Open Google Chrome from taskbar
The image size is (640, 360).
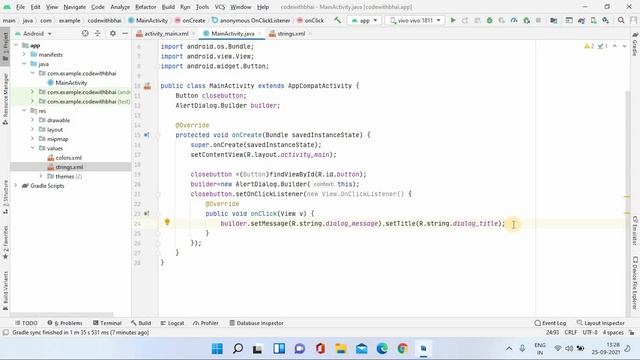point(402,349)
